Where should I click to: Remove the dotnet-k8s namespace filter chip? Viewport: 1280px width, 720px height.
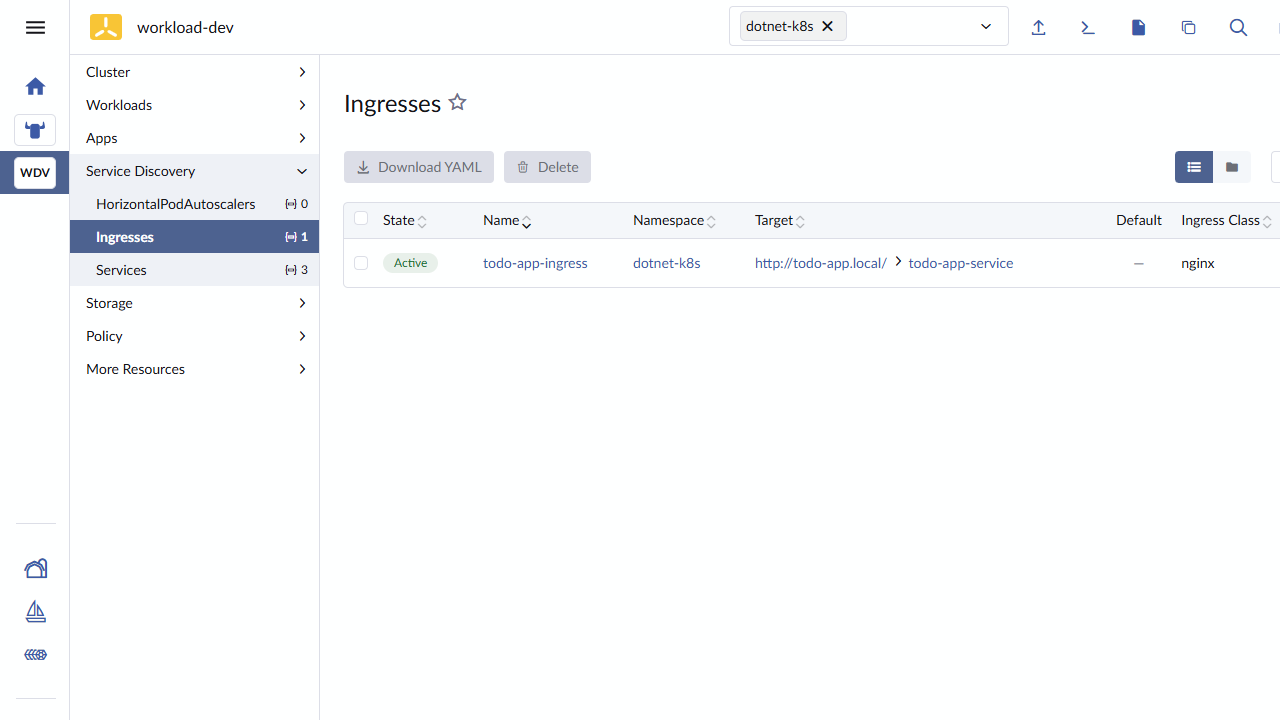tap(827, 26)
